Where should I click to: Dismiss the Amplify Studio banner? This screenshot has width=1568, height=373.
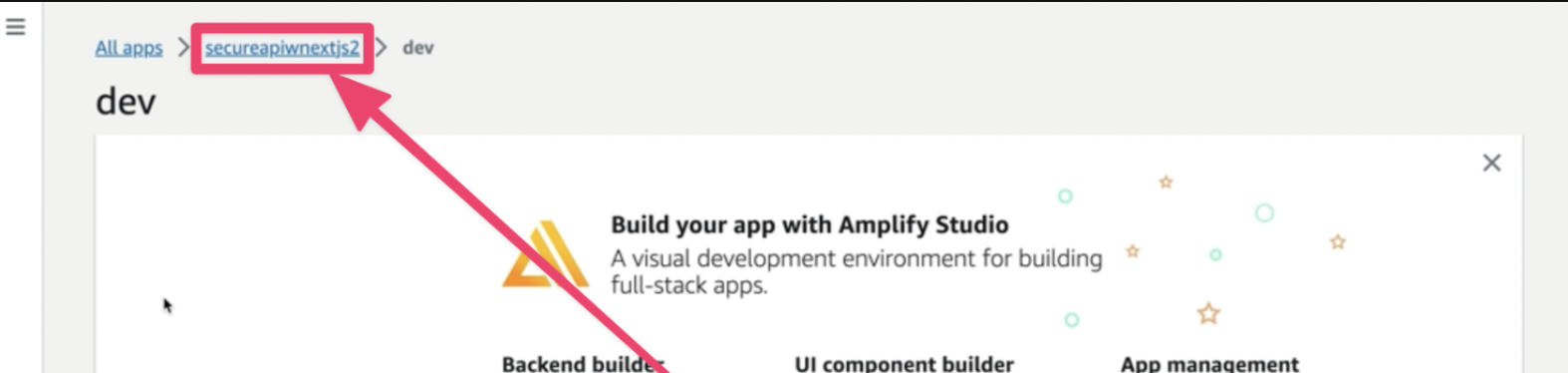pyautogui.click(x=1491, y=163)
